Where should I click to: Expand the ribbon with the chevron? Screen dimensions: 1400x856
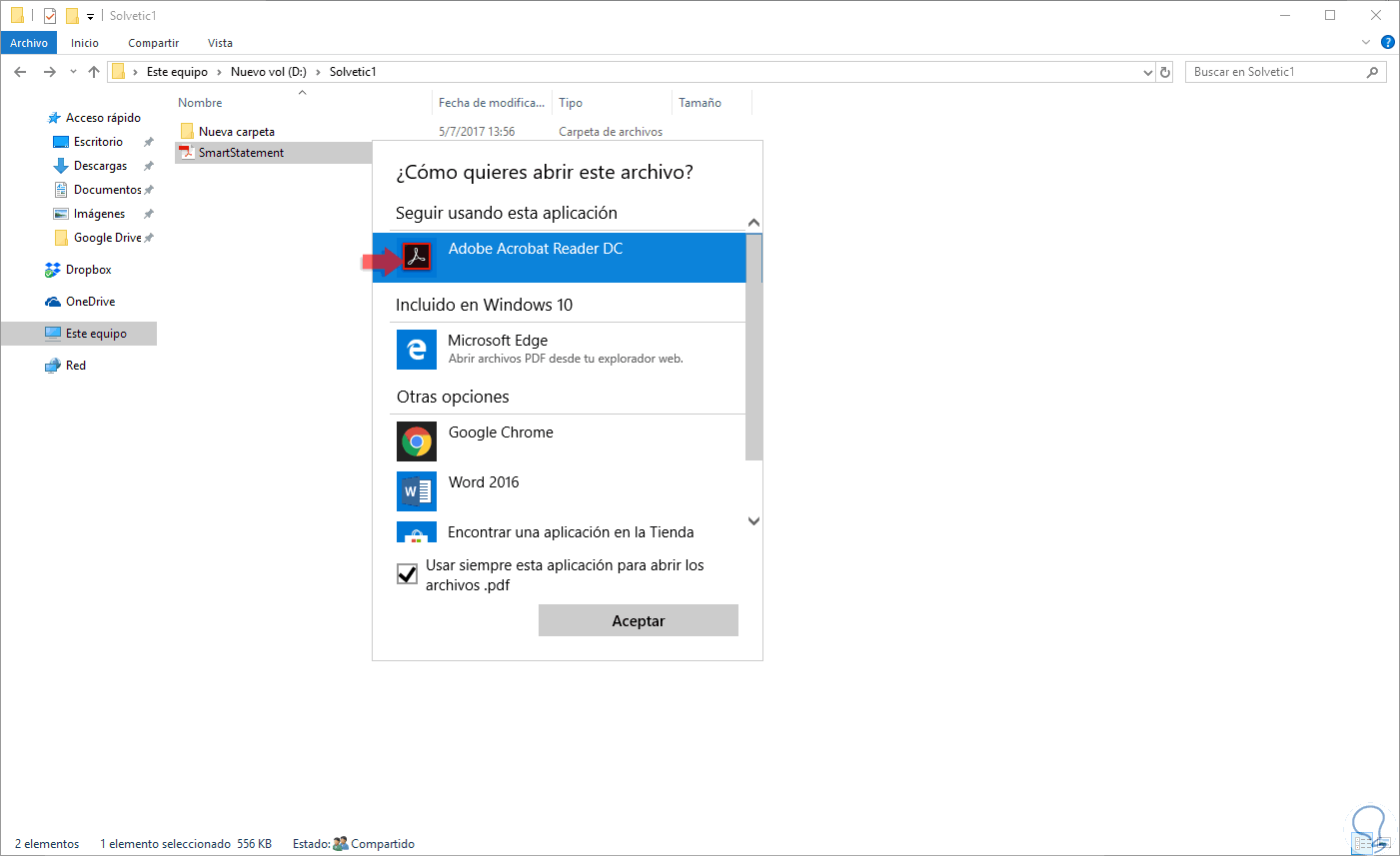pos(1366,42)
